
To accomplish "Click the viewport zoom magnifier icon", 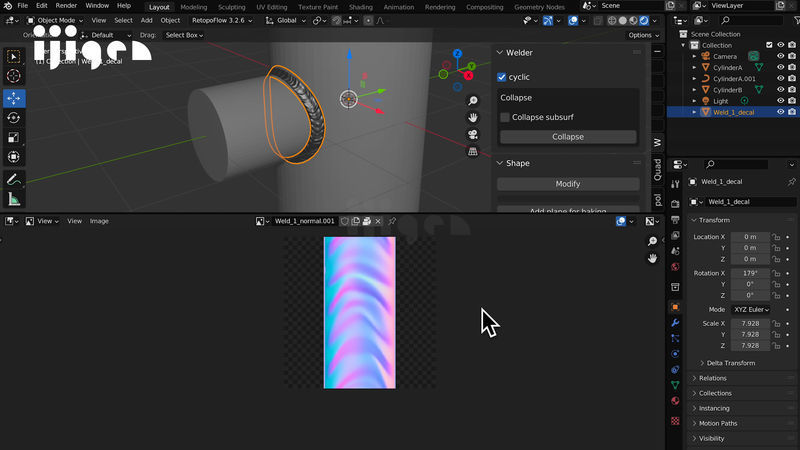I will (473, 101).
